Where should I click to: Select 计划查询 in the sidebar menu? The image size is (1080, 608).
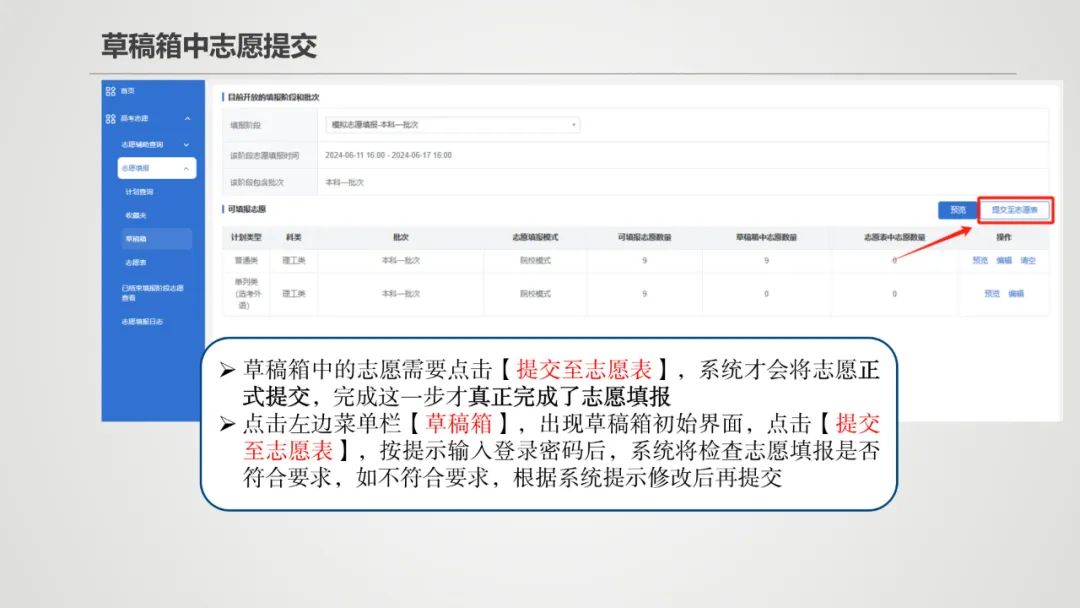[140, 189]
